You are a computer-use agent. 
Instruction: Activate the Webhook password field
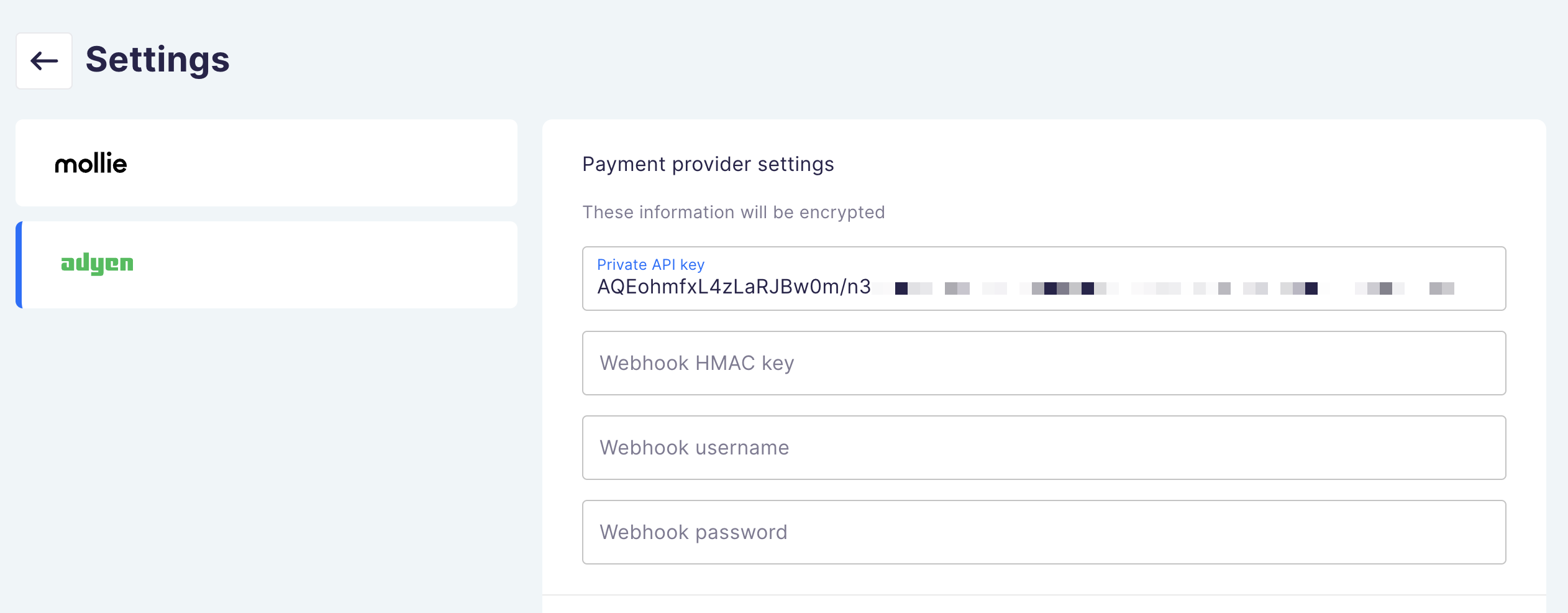pyautogui.click(x=1044, y=532)
